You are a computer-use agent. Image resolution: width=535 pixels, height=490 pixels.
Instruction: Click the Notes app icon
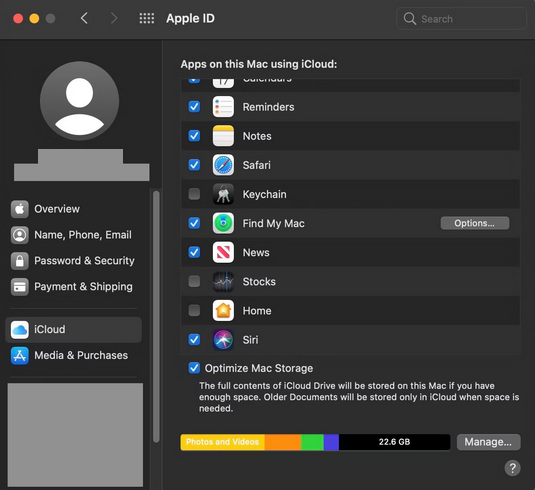point(223,136)
